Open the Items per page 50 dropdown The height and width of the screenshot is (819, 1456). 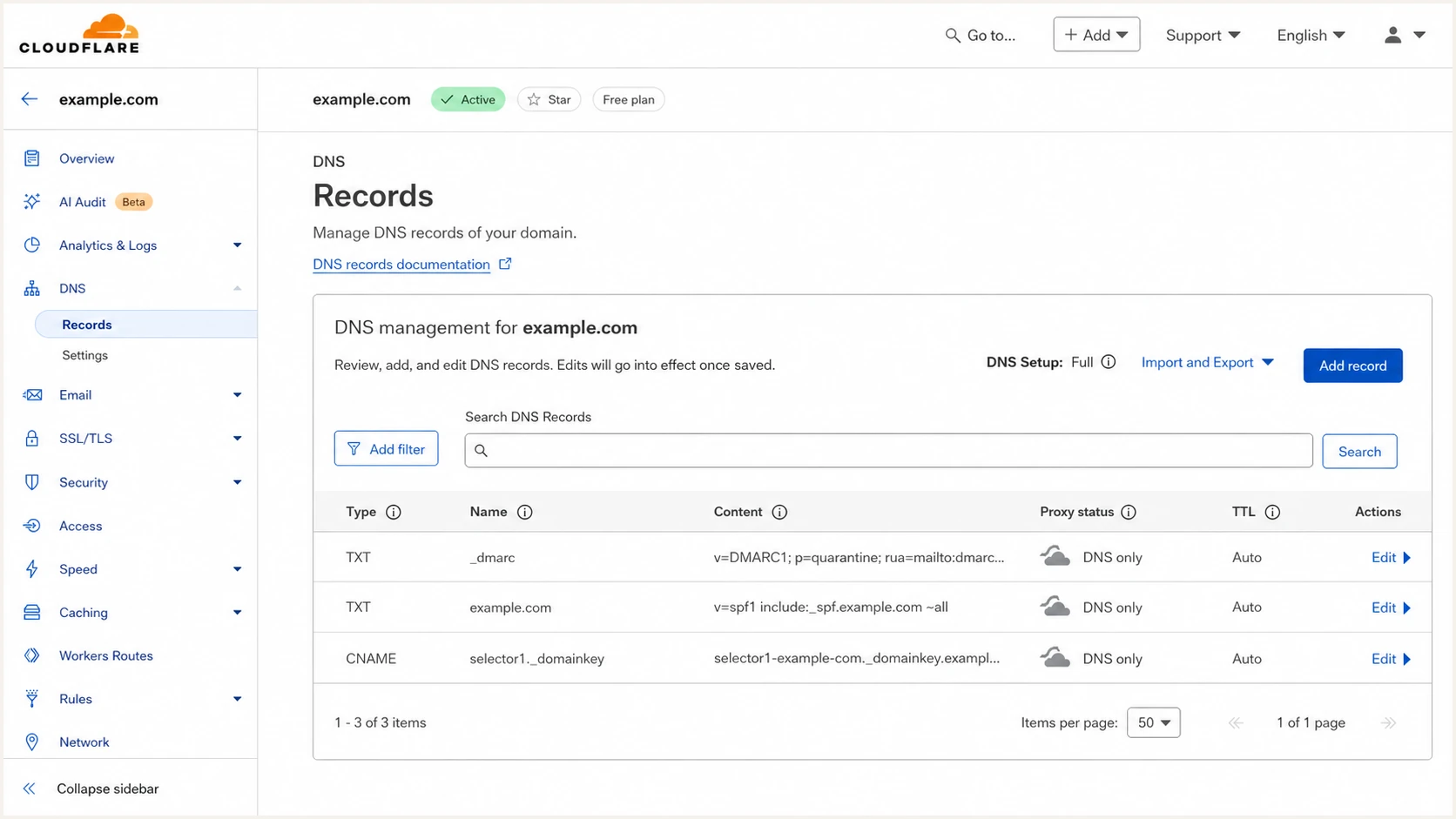tap(1153, 722)
